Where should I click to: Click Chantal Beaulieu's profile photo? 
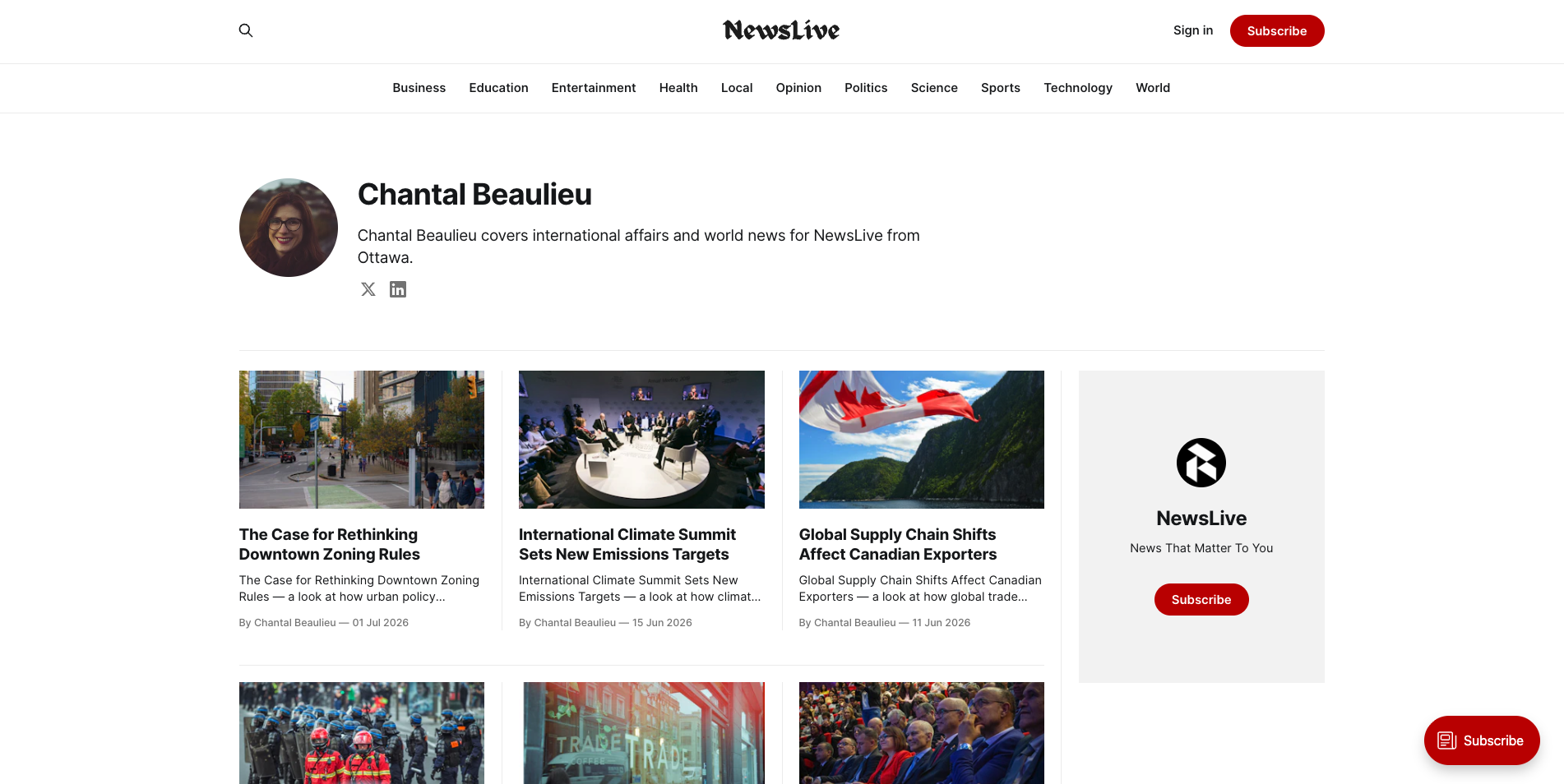coord(289,228)
